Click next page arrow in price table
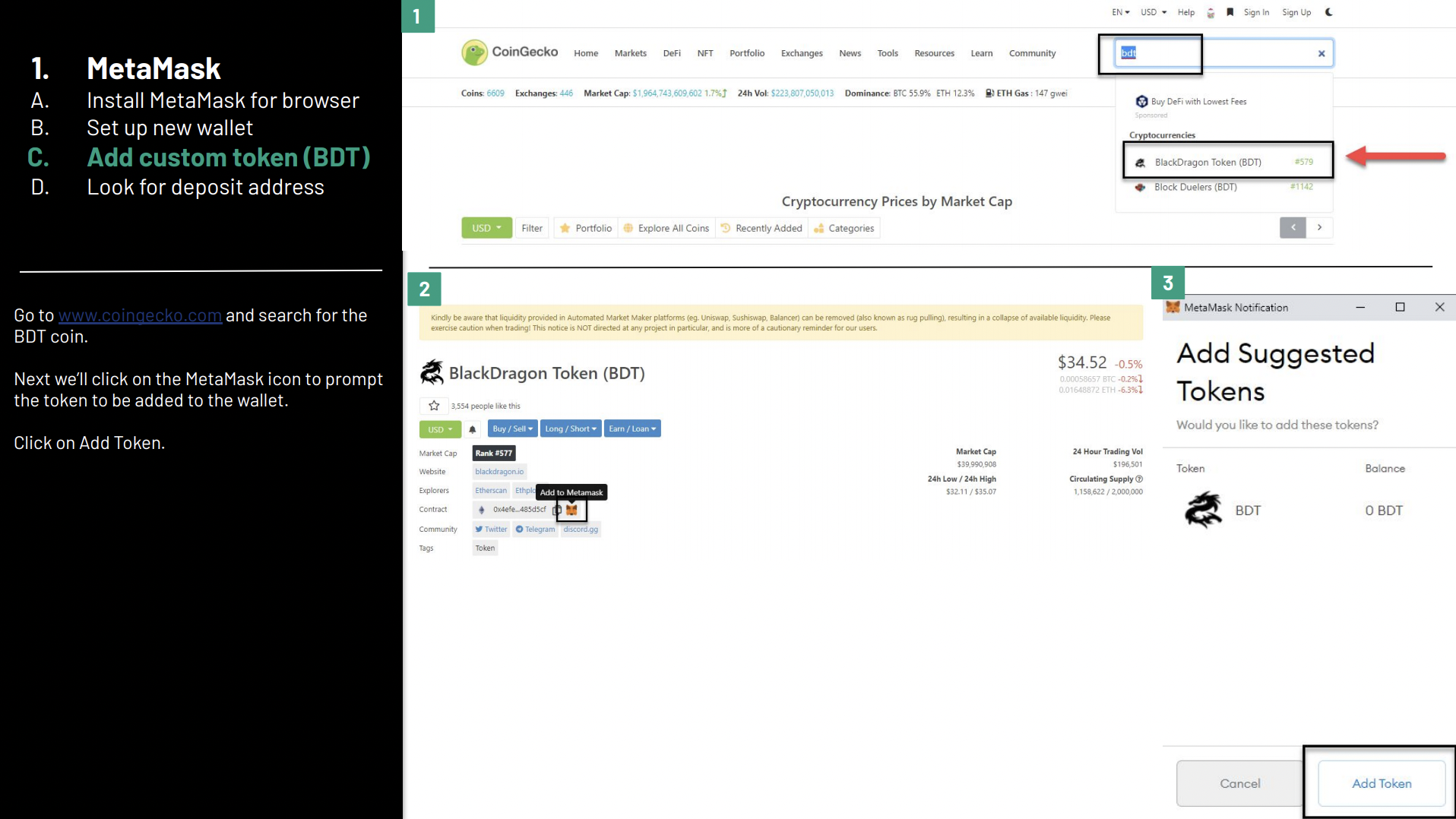The height and width of the screenshot is (819, 1456). [1319, 227]
